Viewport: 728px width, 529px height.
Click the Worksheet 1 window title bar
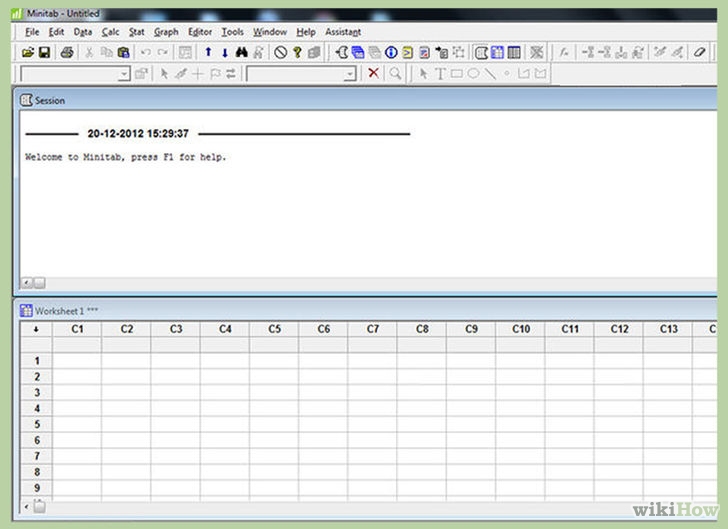pos(368,310)
